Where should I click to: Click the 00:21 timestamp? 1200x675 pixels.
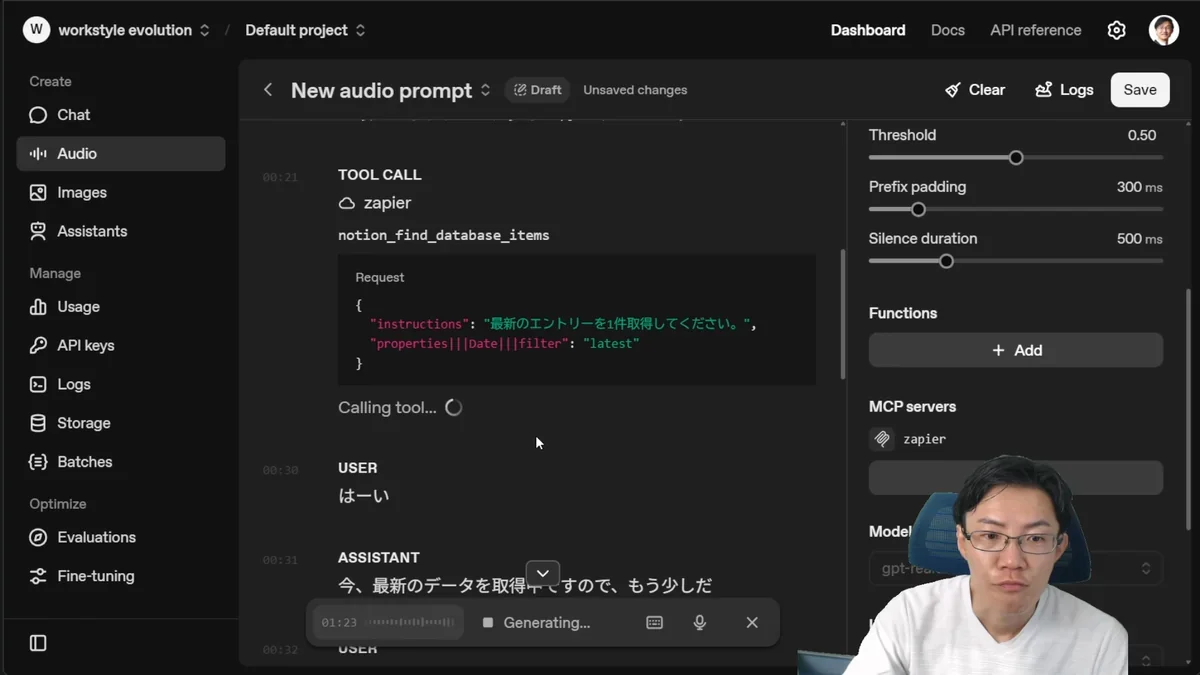pyautogui.click(x=280, y=177)
